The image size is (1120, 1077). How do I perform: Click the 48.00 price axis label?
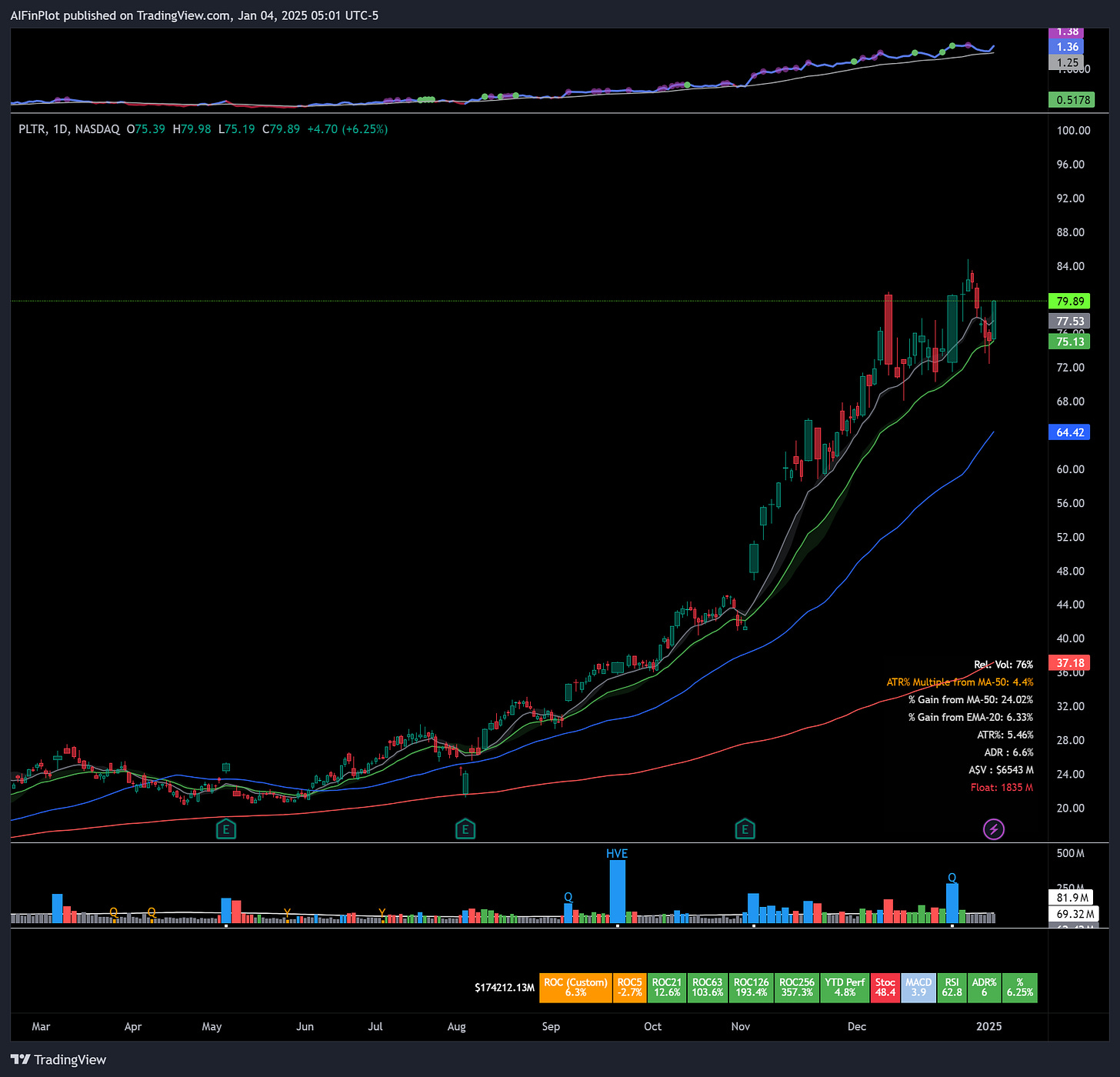click(1070, 571)
